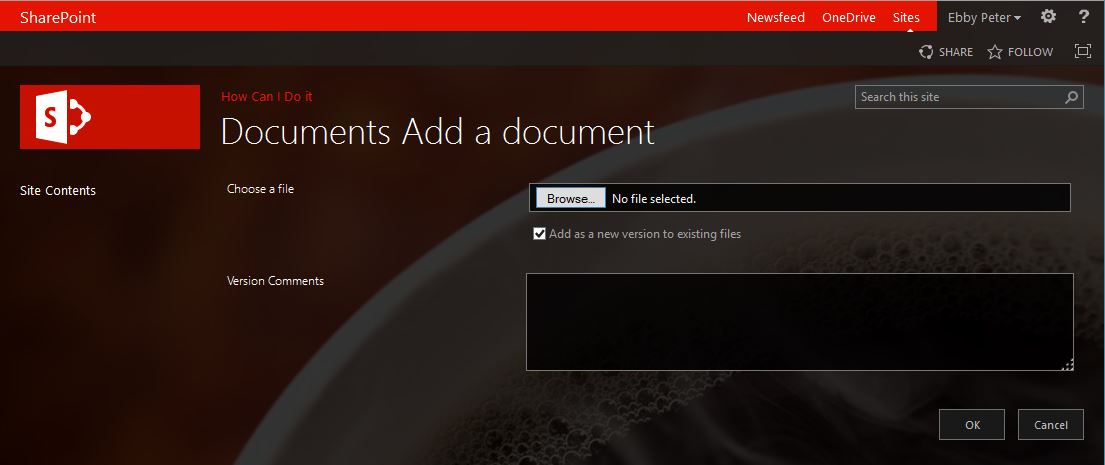Click the SharePoint site logo
Screen dimensions: 1105x465
click(110, 117)
